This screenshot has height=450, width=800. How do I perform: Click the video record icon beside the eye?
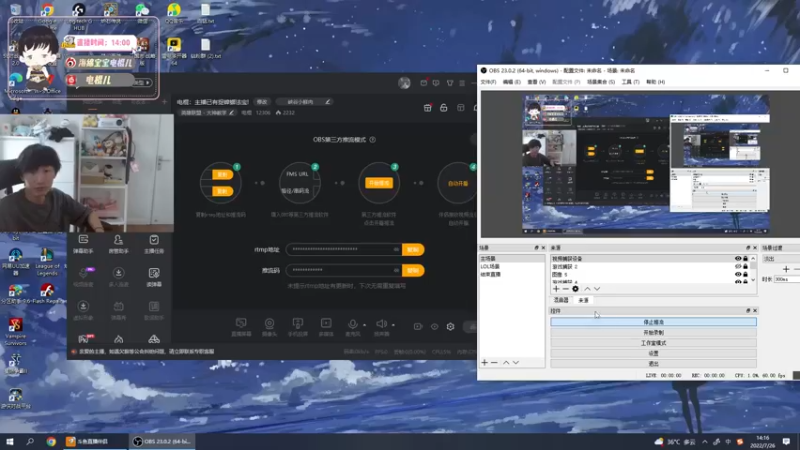pos(418,327)
